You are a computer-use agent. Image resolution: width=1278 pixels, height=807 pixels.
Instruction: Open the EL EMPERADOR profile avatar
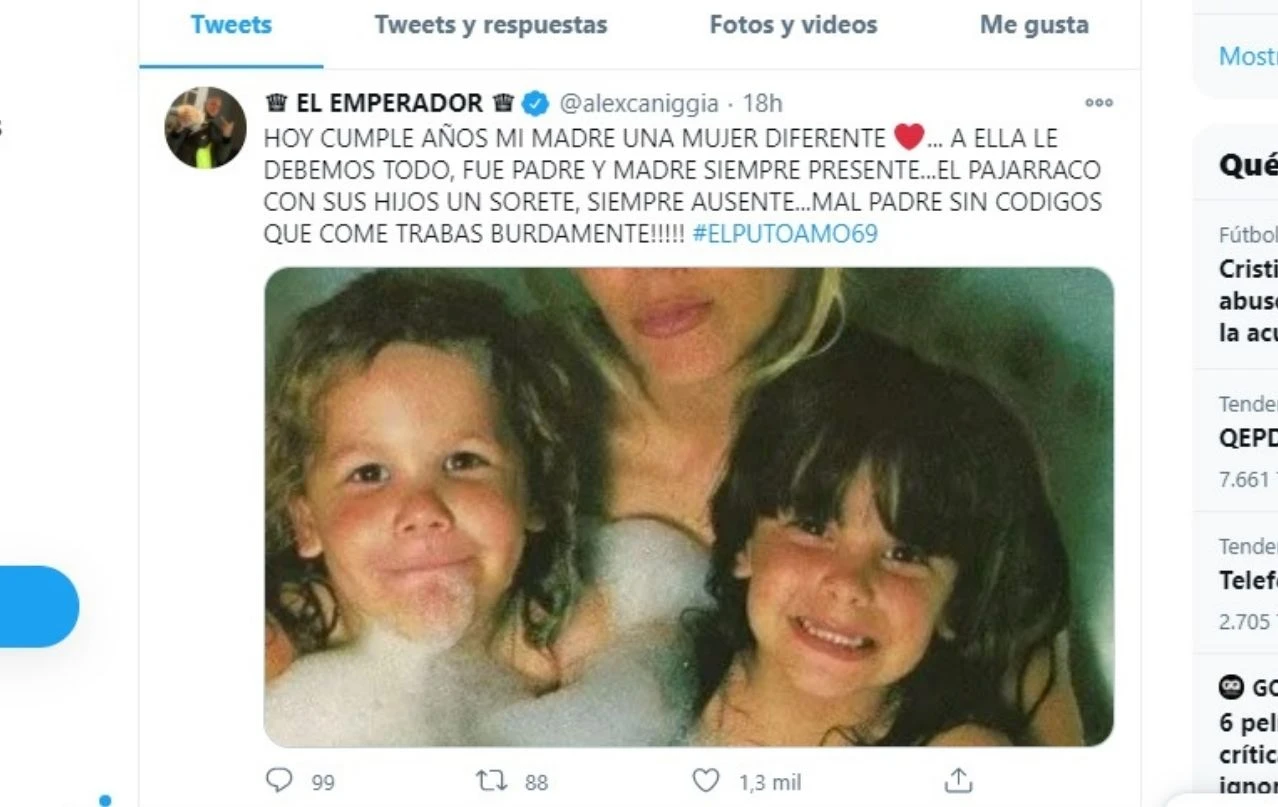(205, 127)
